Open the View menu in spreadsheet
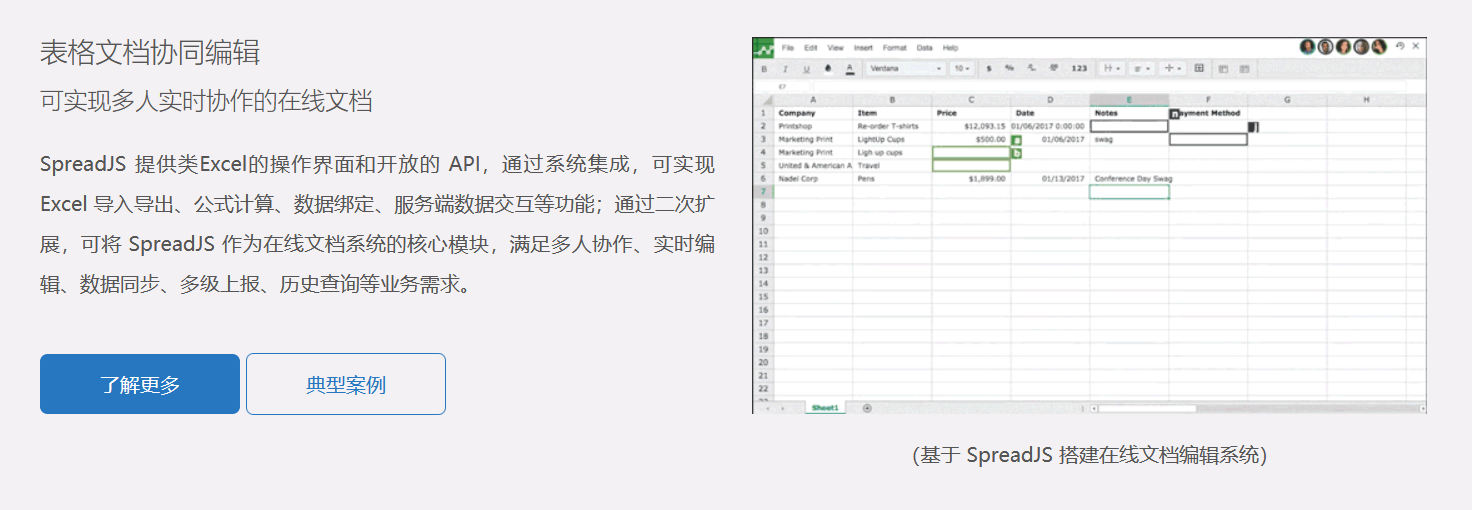1472x510 pixels. [x=835, y=48]
